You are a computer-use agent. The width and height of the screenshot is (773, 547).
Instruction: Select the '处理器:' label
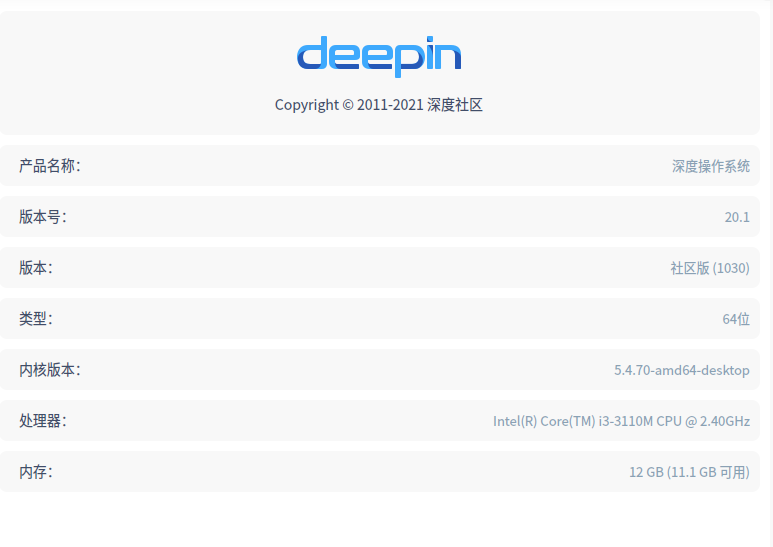[x=43, y=421]
